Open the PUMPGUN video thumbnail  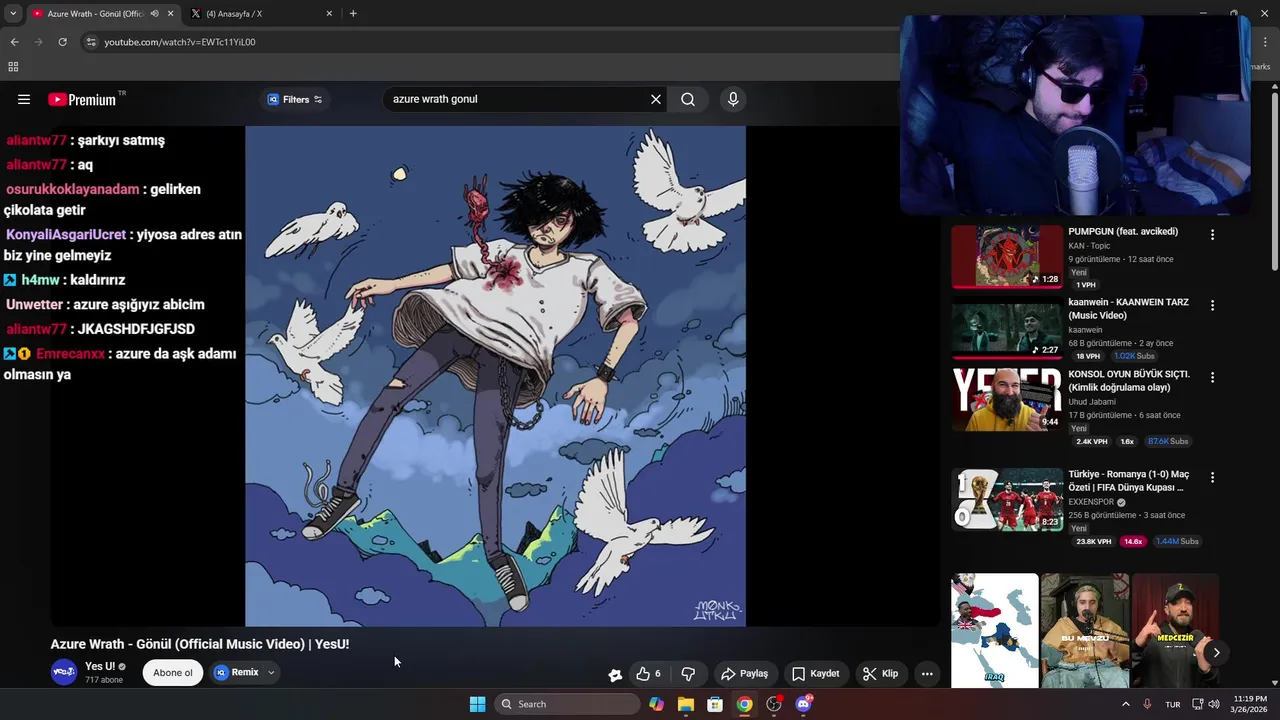click(x=1007, y=256)
